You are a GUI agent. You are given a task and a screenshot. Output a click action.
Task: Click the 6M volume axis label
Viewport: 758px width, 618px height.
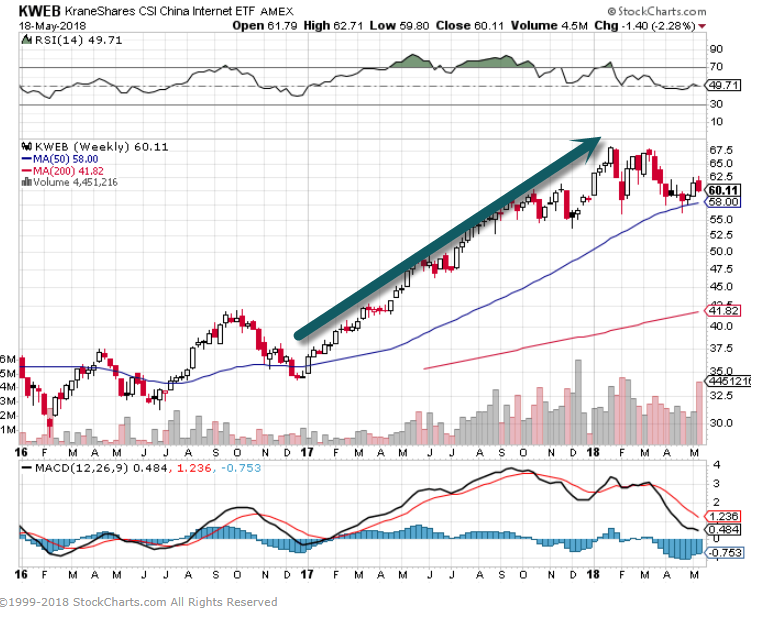pyautogui.click(x=8, y=359)
